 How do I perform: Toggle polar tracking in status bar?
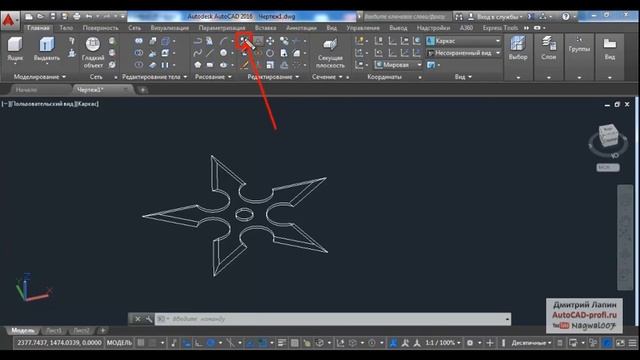(x=211, y=343)
